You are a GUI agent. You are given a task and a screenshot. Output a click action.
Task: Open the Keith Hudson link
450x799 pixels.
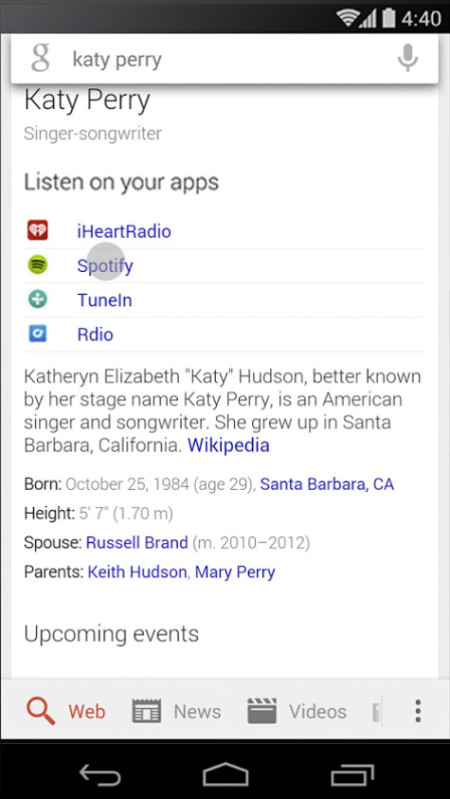pyautogui.click(x=138, y=572)
